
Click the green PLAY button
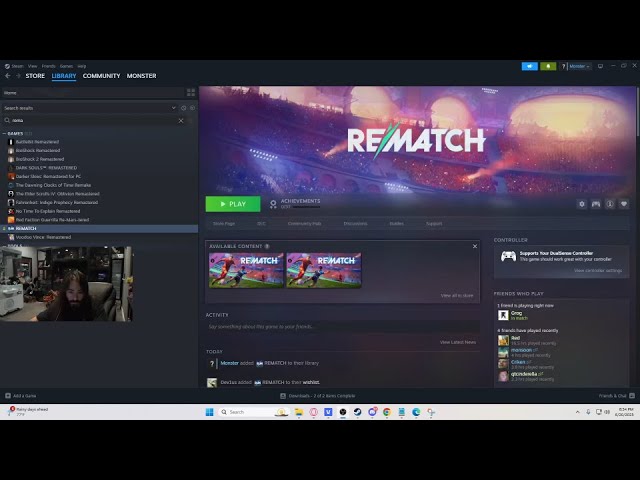click(x=233, y=204)
